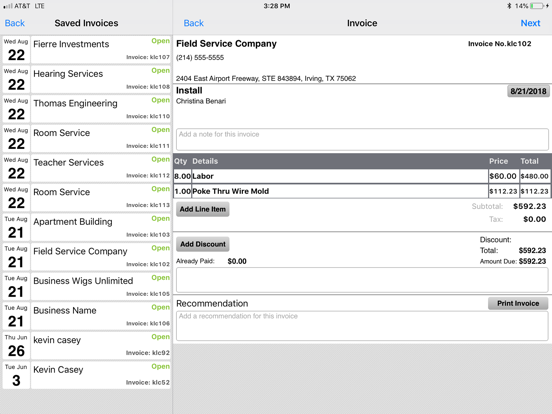
Task: Click the Amount Due $592.23 value
Action: coord(532,261)
